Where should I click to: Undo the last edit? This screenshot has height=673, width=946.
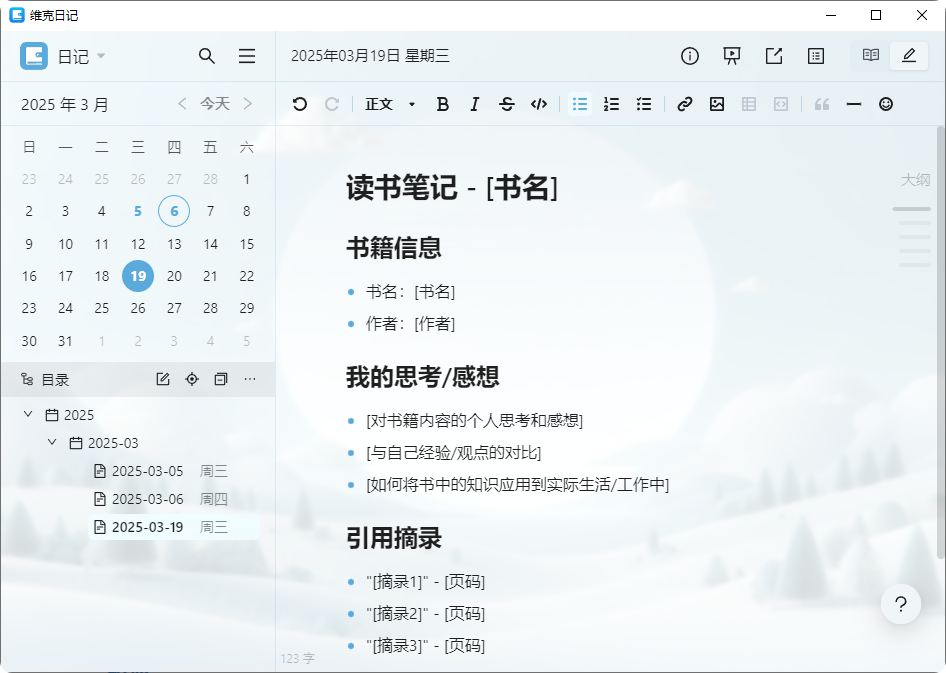coord(299,103)
